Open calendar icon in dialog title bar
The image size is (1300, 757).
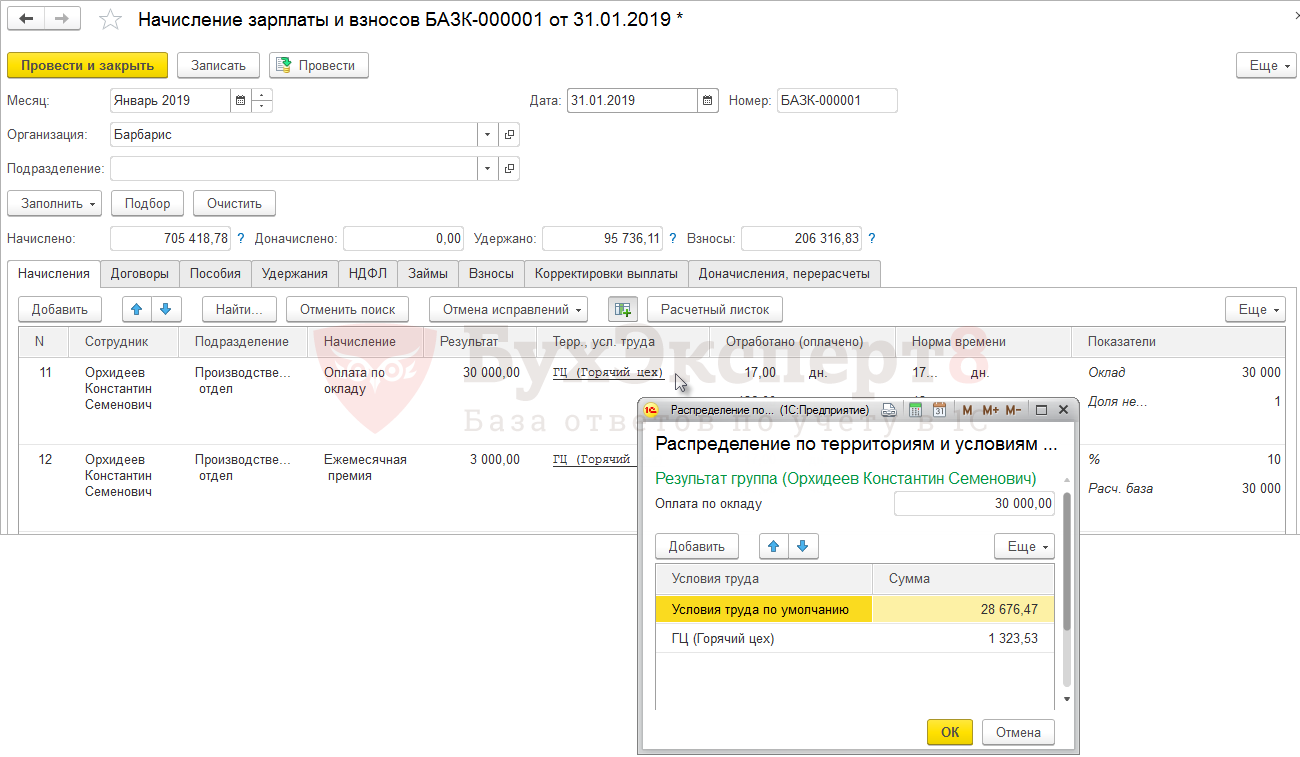coord(939,410)
